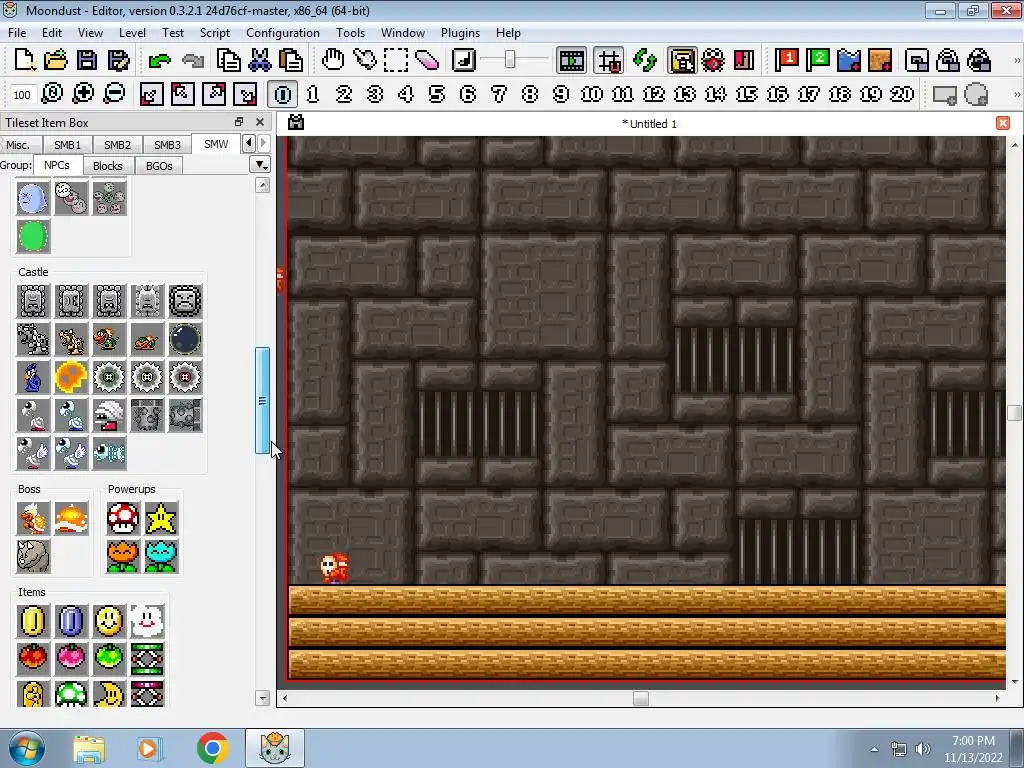Activate the dashed rectangle selection tool
Image resolution: width=1024 pixels, height=768 pixels.
[x=396, y=61]
